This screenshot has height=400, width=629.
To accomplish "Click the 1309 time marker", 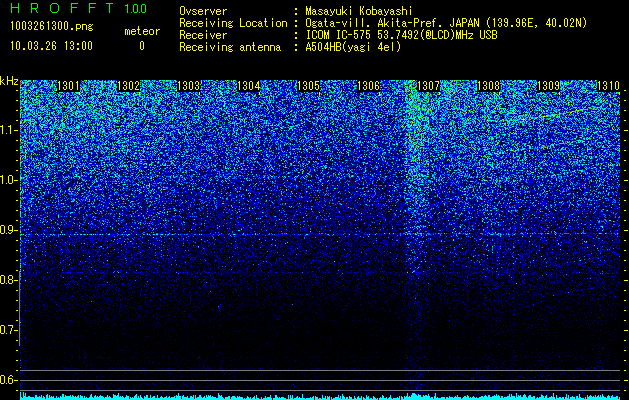I will [x=548, y=86].
